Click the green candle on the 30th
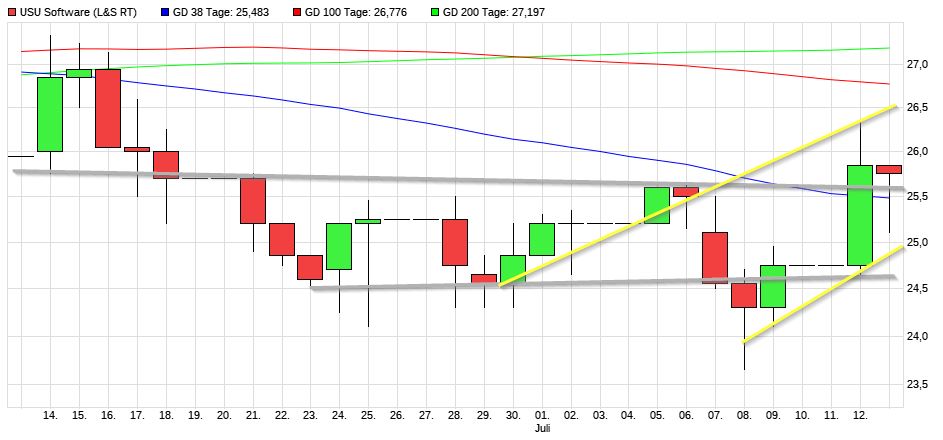Viewport: 943px width, 440px height. pos(513,269)
